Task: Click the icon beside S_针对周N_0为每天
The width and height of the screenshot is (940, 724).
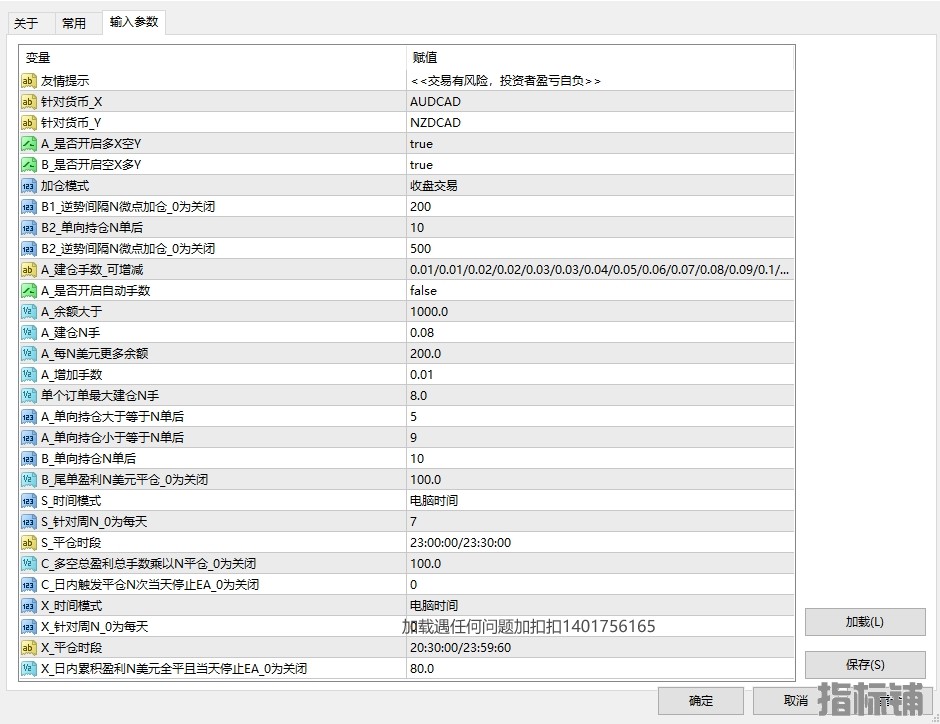Action: pos(29,521)
